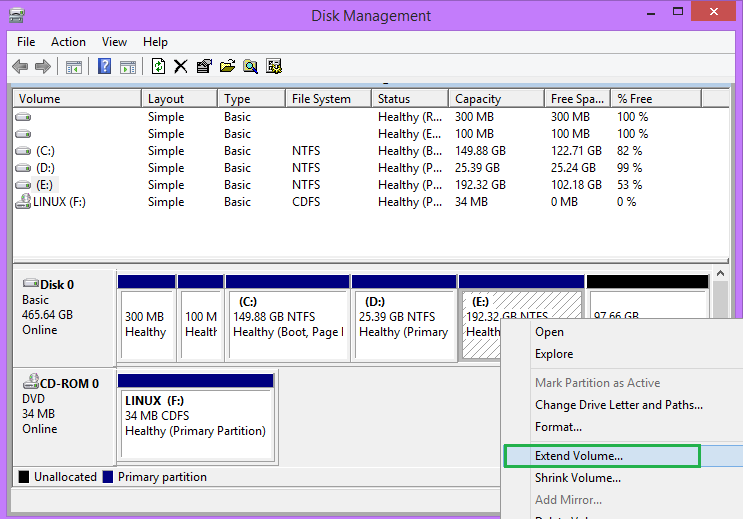Click the drive icon beside (E:) in the list
Viewport: 743px width, 519px height.
[x=23, y=185]
